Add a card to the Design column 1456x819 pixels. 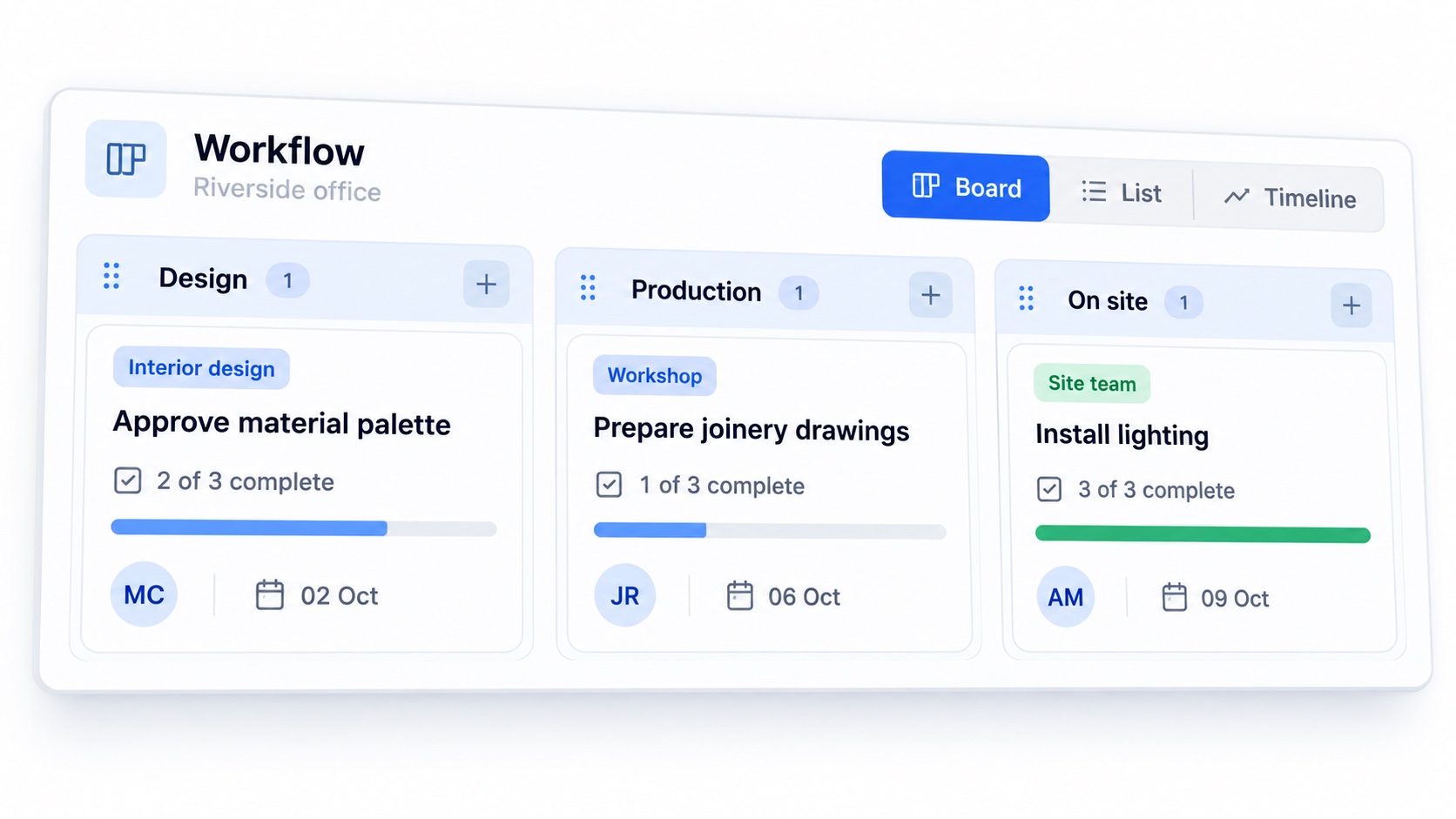[x=486, y=284]
